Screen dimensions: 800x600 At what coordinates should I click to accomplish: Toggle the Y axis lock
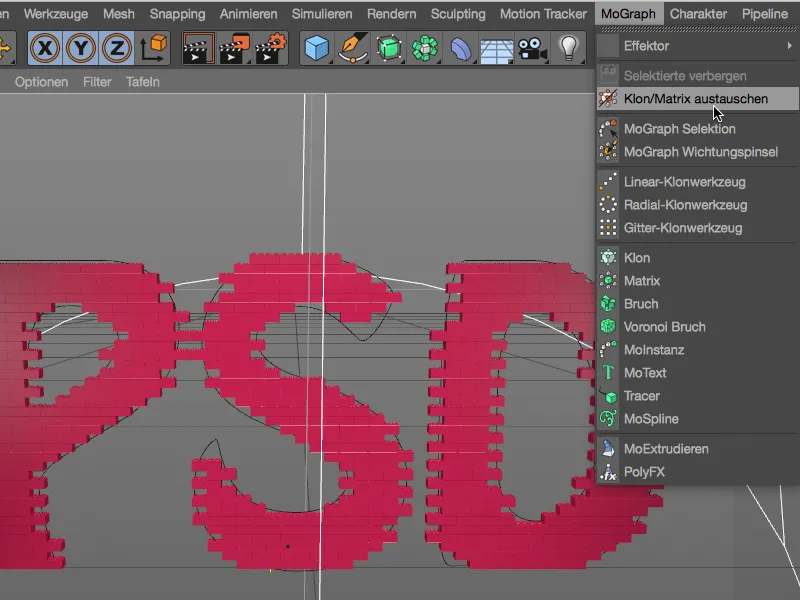(81, 47)
